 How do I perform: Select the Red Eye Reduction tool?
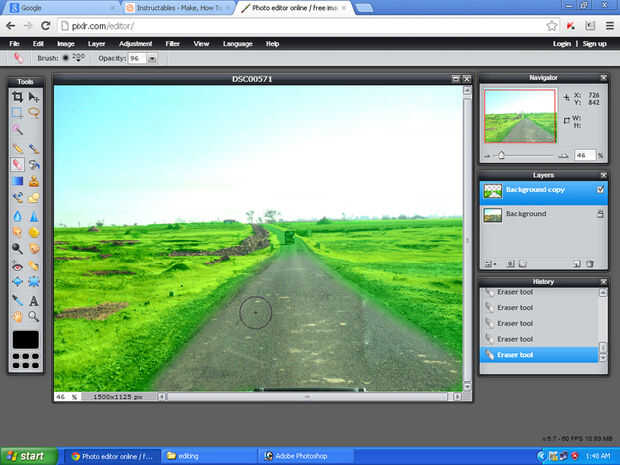(x=17, y=267)
